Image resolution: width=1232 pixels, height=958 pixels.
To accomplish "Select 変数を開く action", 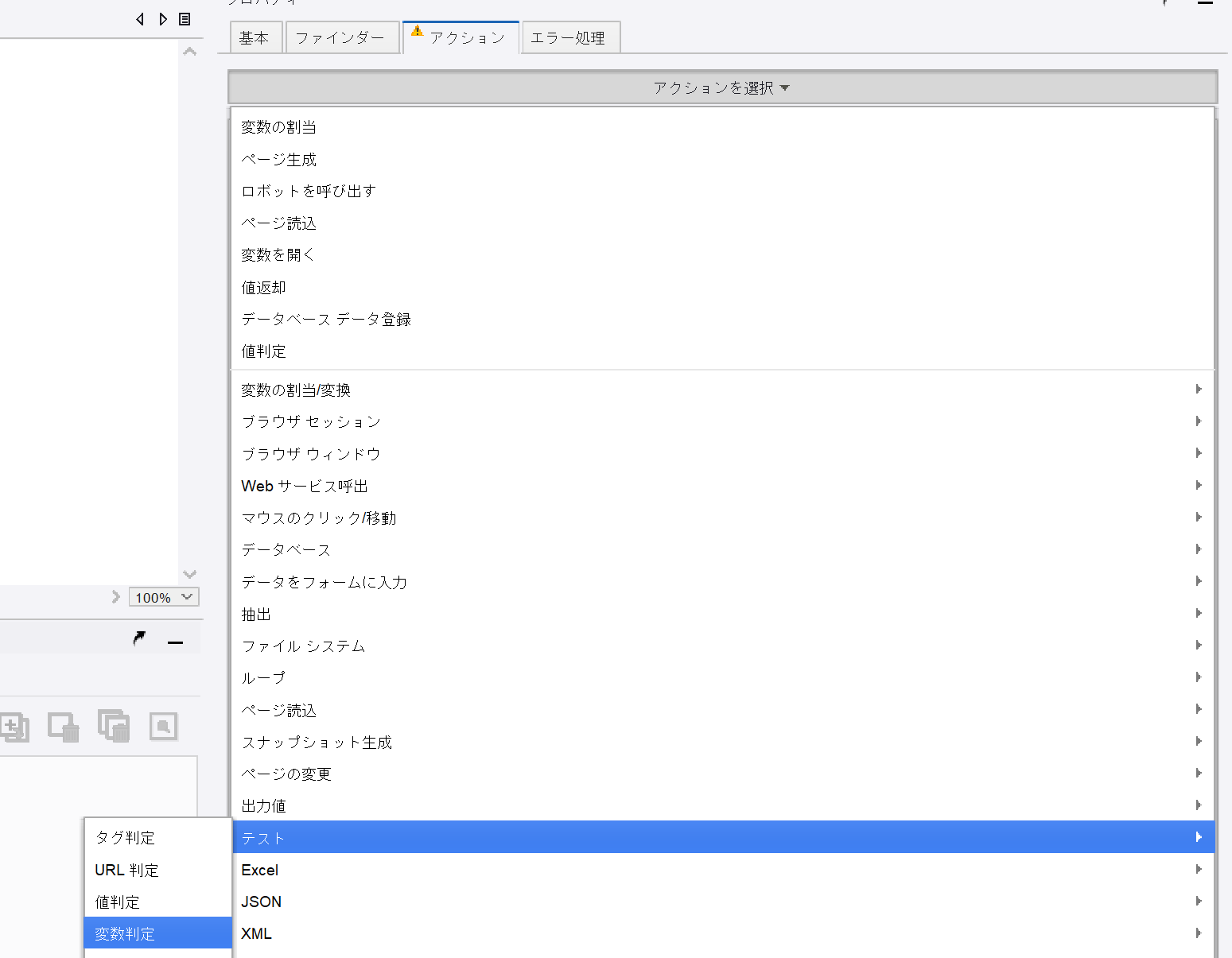I will (x=722, y=255).
